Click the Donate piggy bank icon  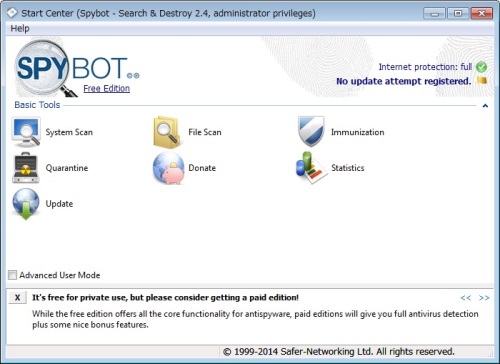pos(168,168)
